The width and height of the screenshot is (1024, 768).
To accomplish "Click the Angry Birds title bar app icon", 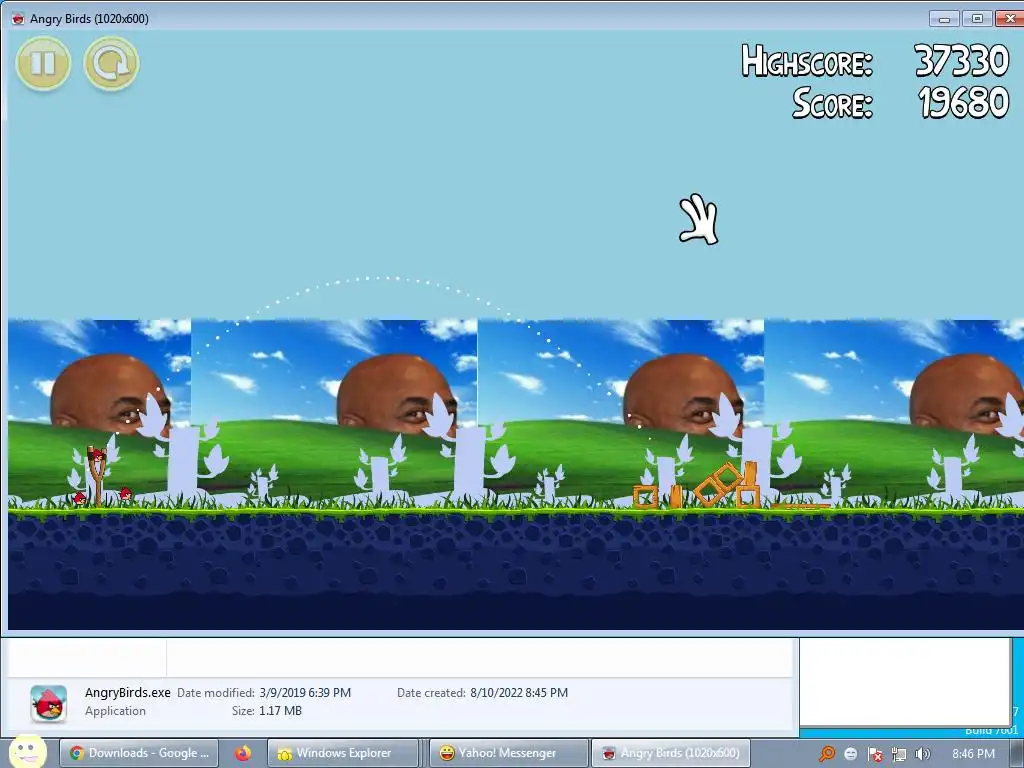I will coord(18,18).
